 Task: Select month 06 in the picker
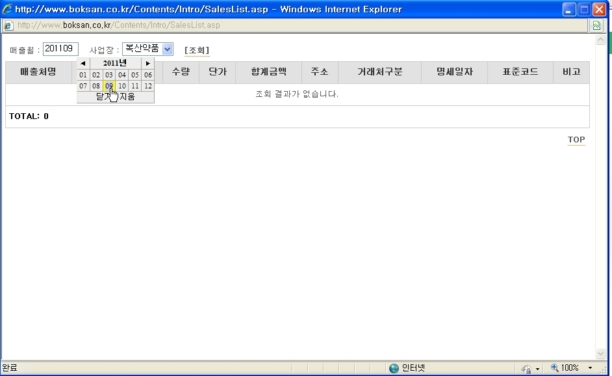[x=148, y=75]
